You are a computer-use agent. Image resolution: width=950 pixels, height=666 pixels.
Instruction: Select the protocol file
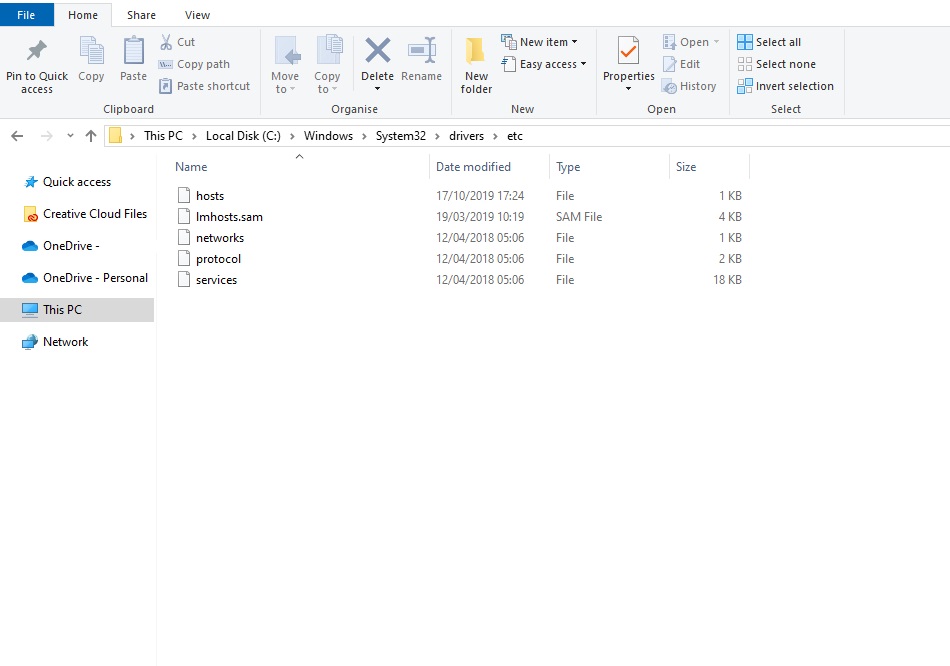coord(218,259)
